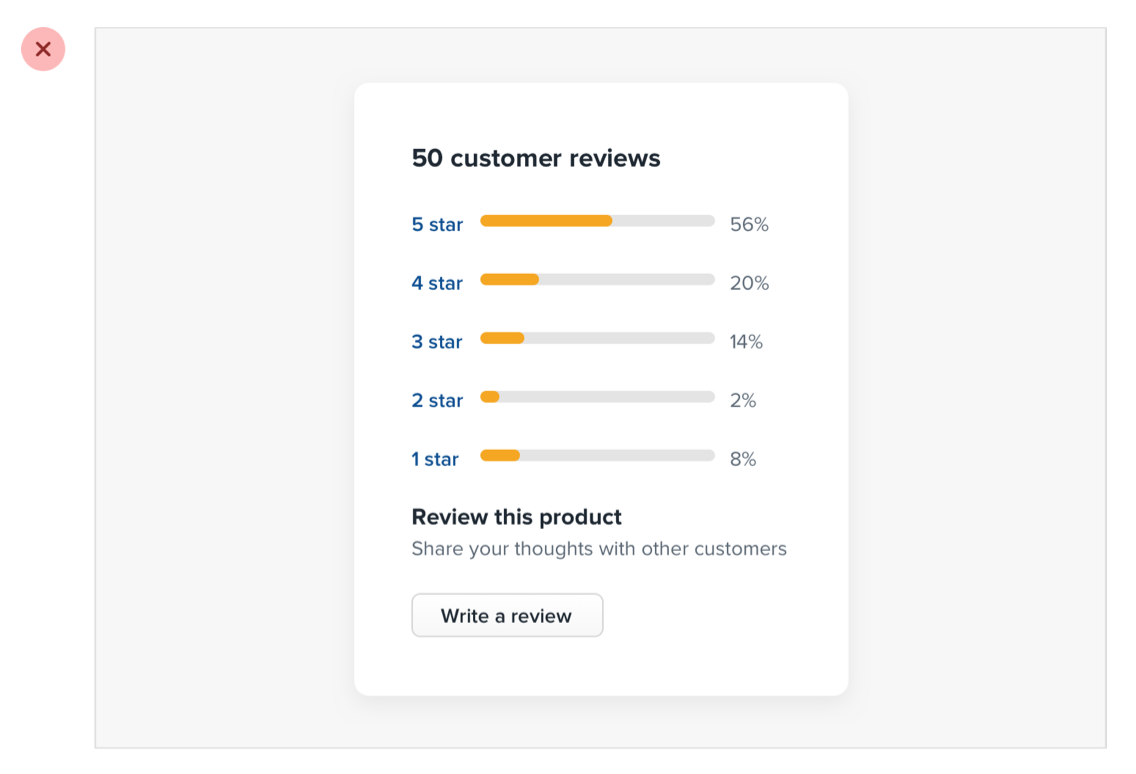
Task: Click the 56% percentage label
Action: [x=749, y=225]
